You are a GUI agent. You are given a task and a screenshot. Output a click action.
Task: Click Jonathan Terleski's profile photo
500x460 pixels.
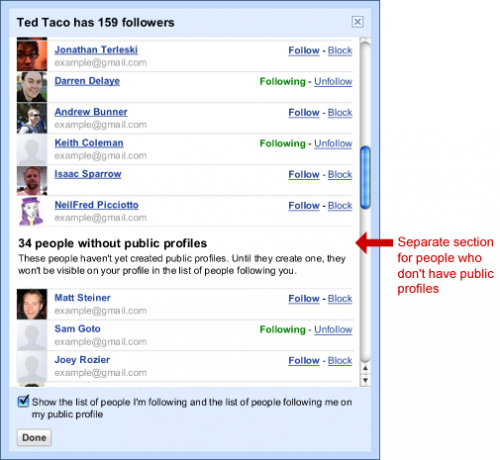pyautogui.click(x=32, y=55)
